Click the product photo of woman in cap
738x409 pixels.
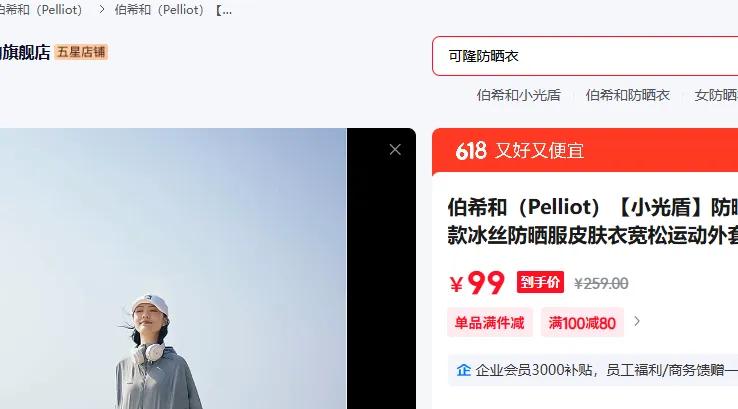(x=173, y=268)
